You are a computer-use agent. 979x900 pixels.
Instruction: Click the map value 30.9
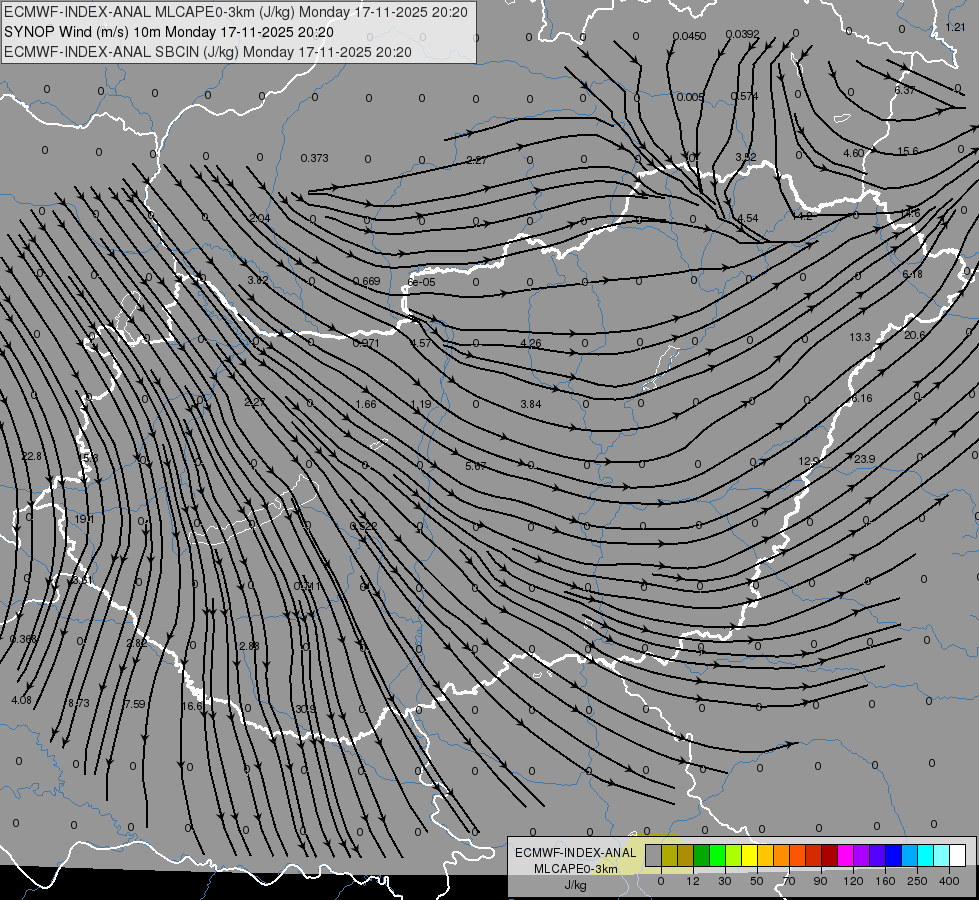pos(305,709)
